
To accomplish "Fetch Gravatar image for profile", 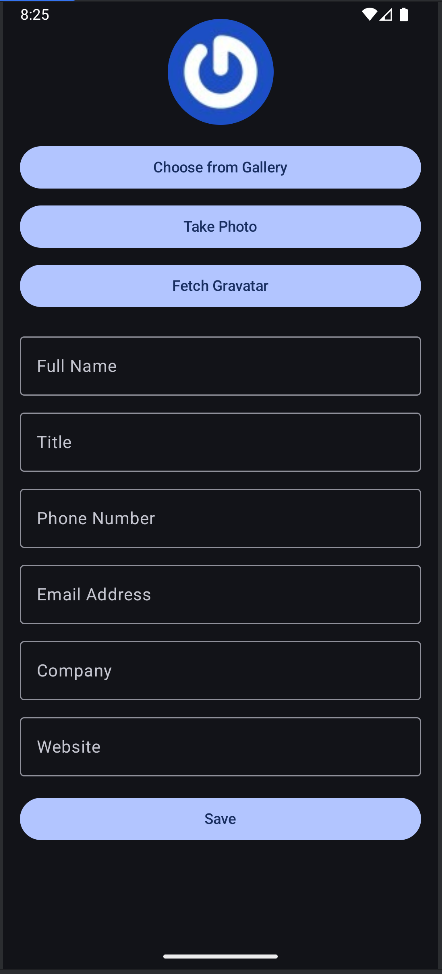I will [220, 286].
